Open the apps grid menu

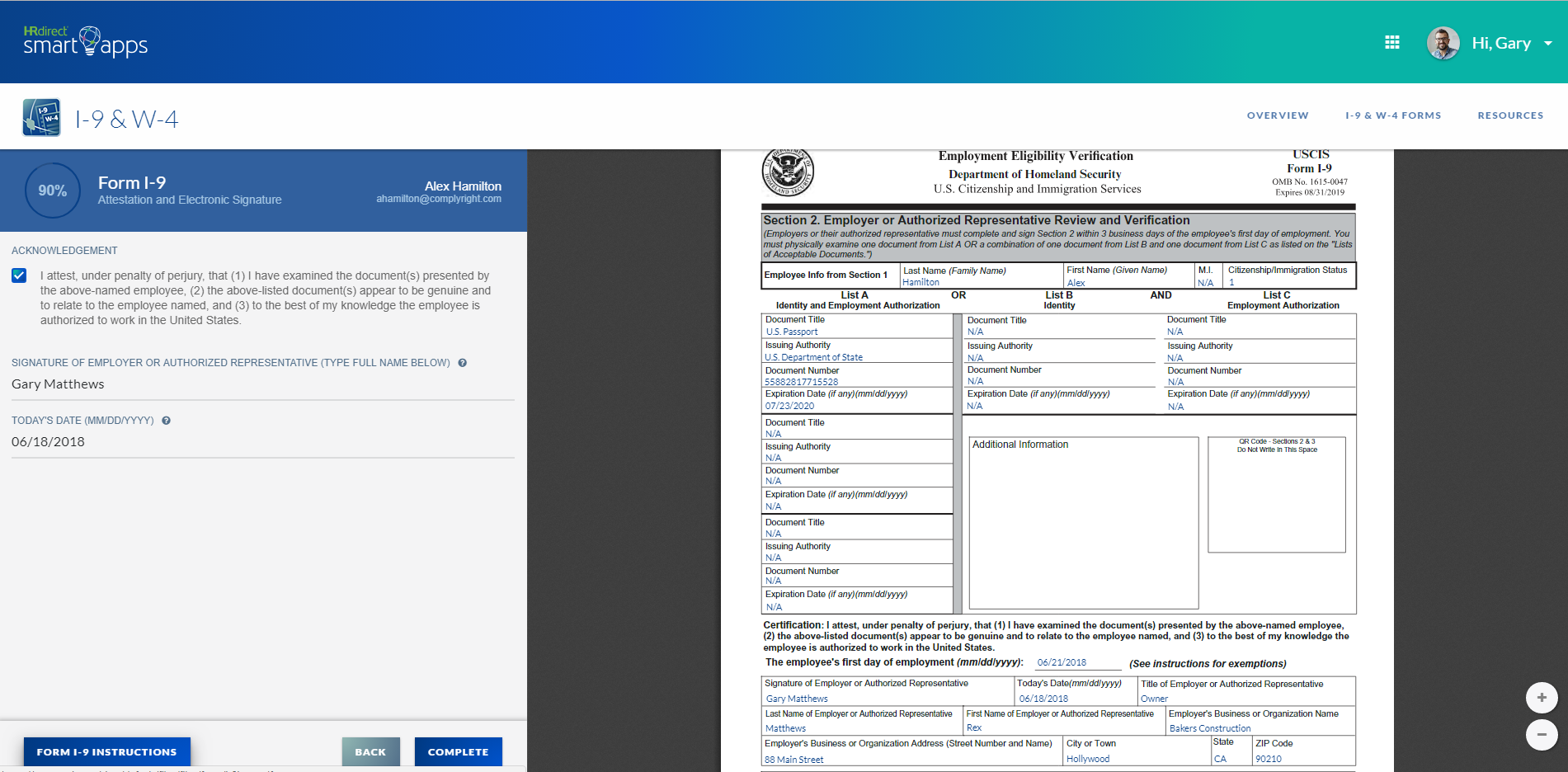click(x=1391, y=42)
